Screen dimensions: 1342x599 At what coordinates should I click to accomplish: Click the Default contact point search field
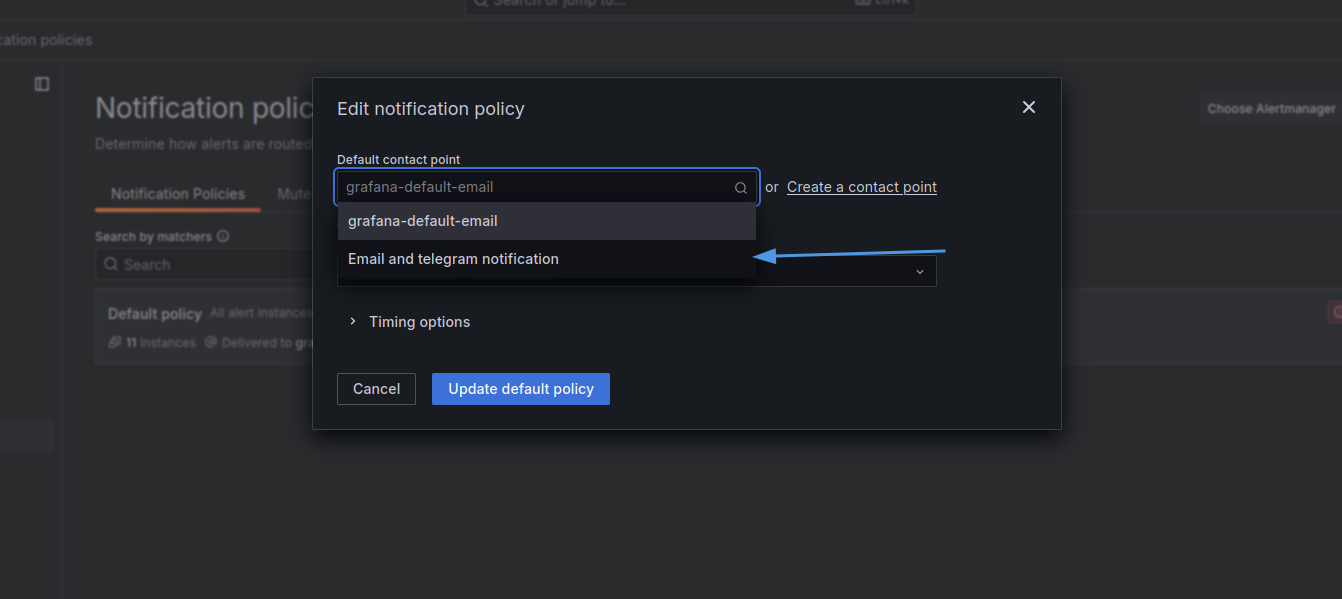click(546, 187)
